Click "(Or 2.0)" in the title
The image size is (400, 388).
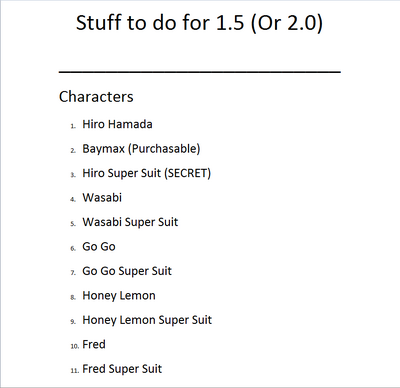pyautogui.click(x=287, y=23)
